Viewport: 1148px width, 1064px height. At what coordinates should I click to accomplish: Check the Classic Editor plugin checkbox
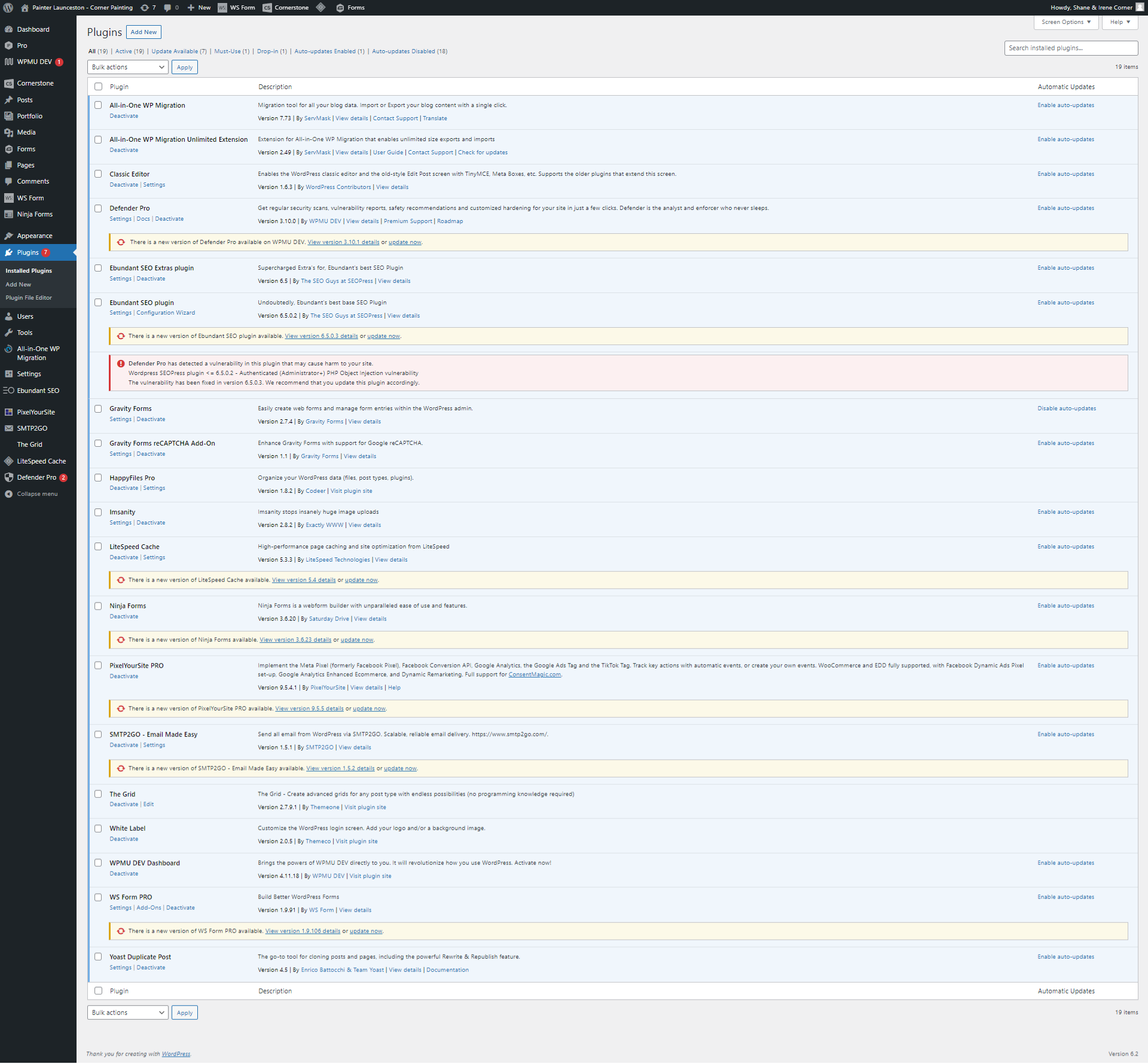pos(98,174)
